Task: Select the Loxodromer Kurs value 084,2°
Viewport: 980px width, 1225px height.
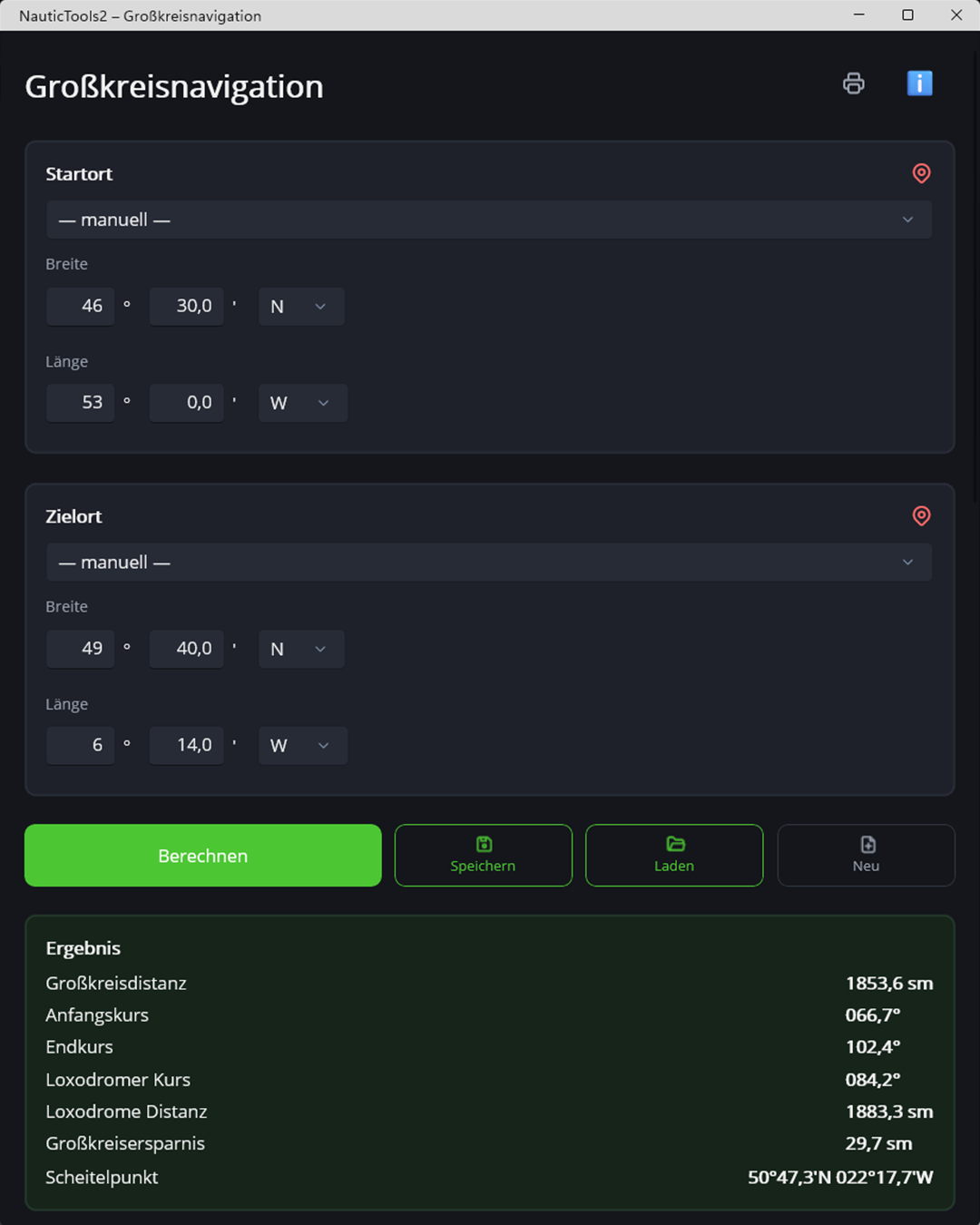Action: [x=873, y=1080]
